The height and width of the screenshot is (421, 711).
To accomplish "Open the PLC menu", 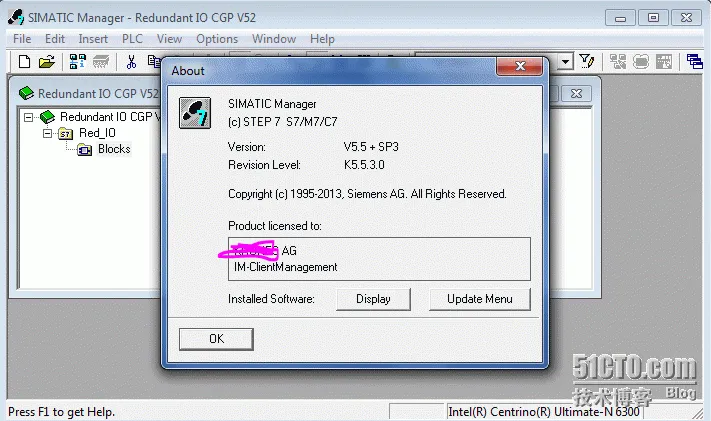I will tap(132, 39).
